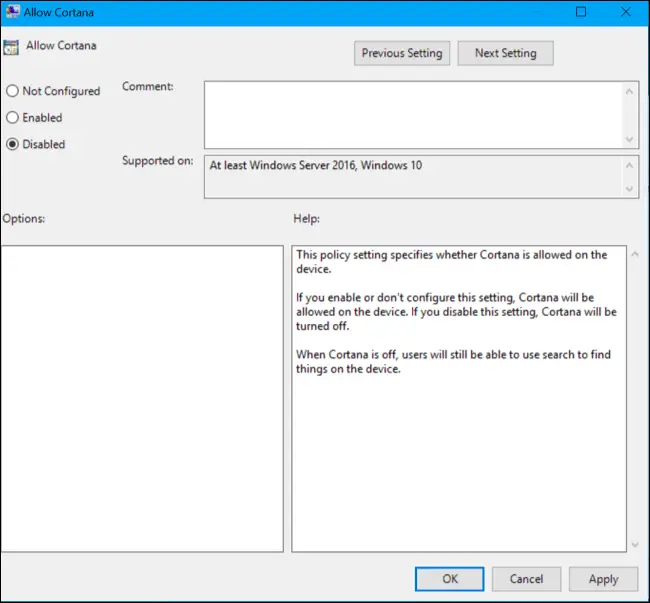The image size is (650, 603).
Task: Click the Apply button
Action: (x=603, y=579)
